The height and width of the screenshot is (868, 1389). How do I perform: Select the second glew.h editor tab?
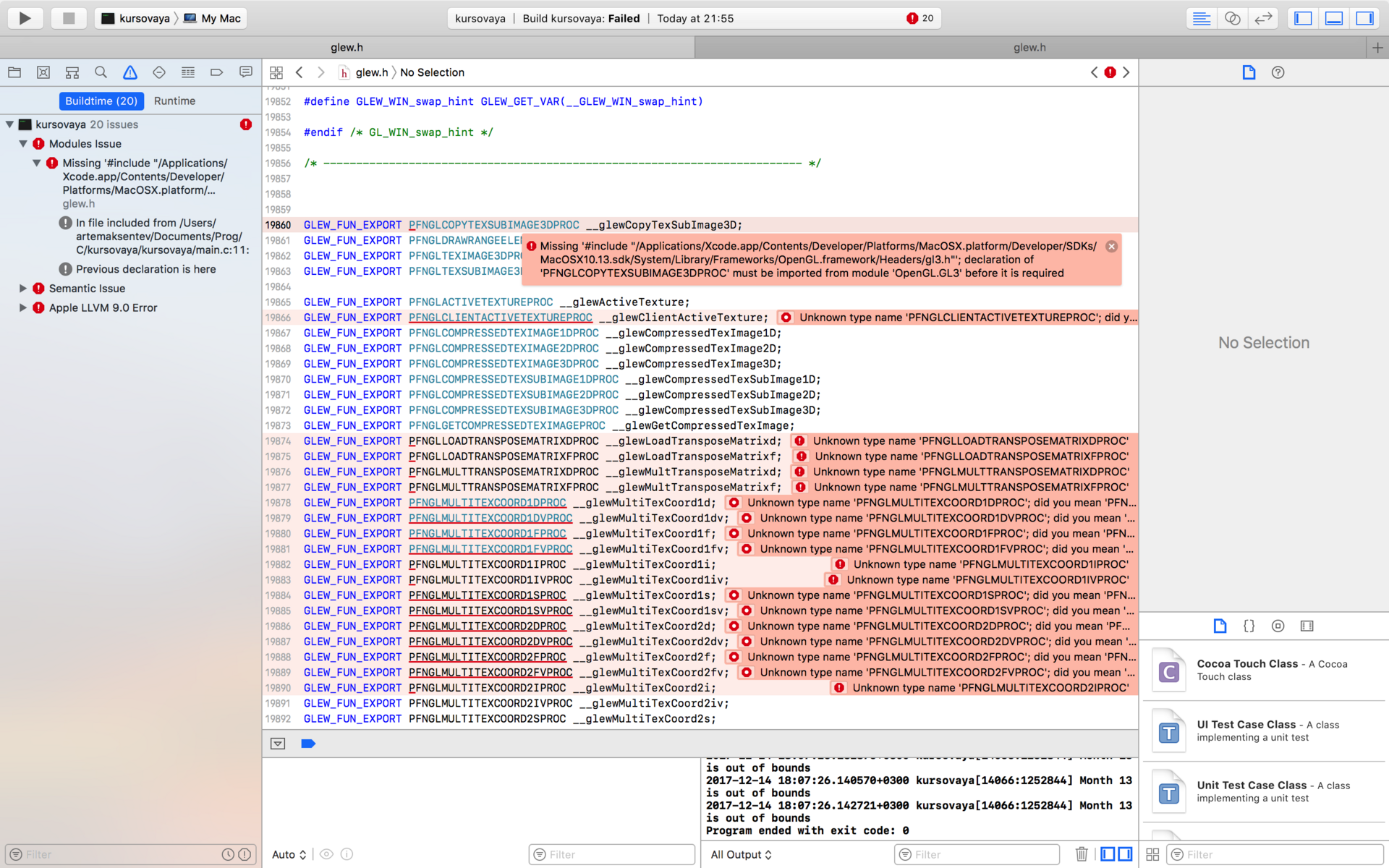1029,48
